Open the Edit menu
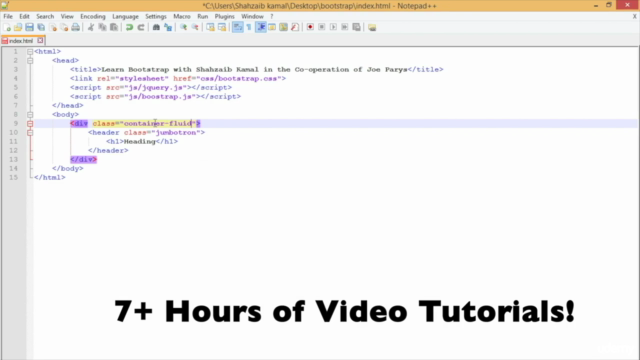Image resolution: width=640 pixels, height=360 pixels. [24, 16]
